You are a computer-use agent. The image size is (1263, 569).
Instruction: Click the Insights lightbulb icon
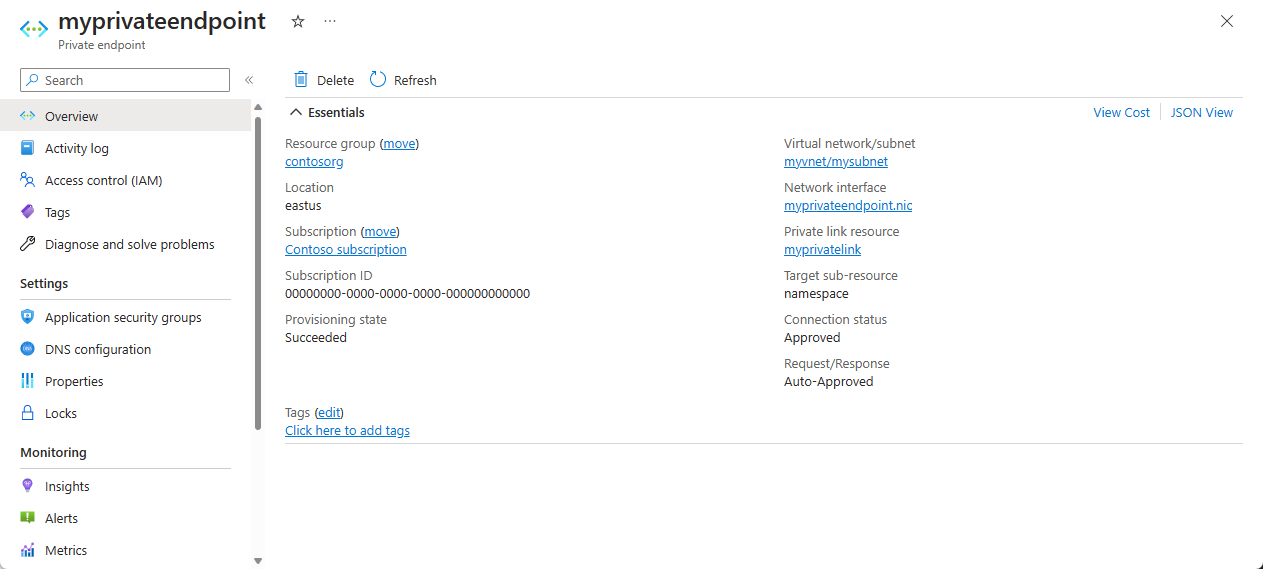(27, 486)
